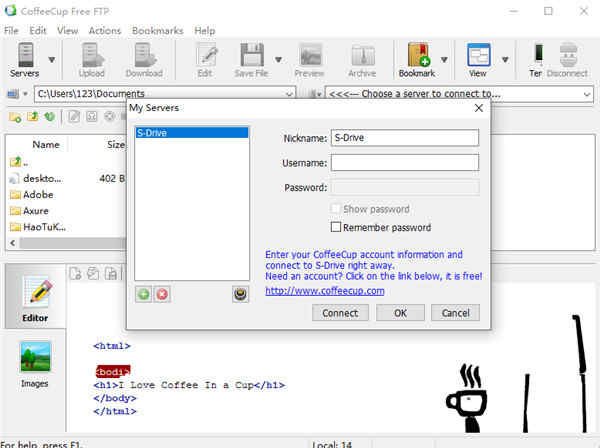
Task: Click the edit file icon in local toolbar
Action: point(74,116)
